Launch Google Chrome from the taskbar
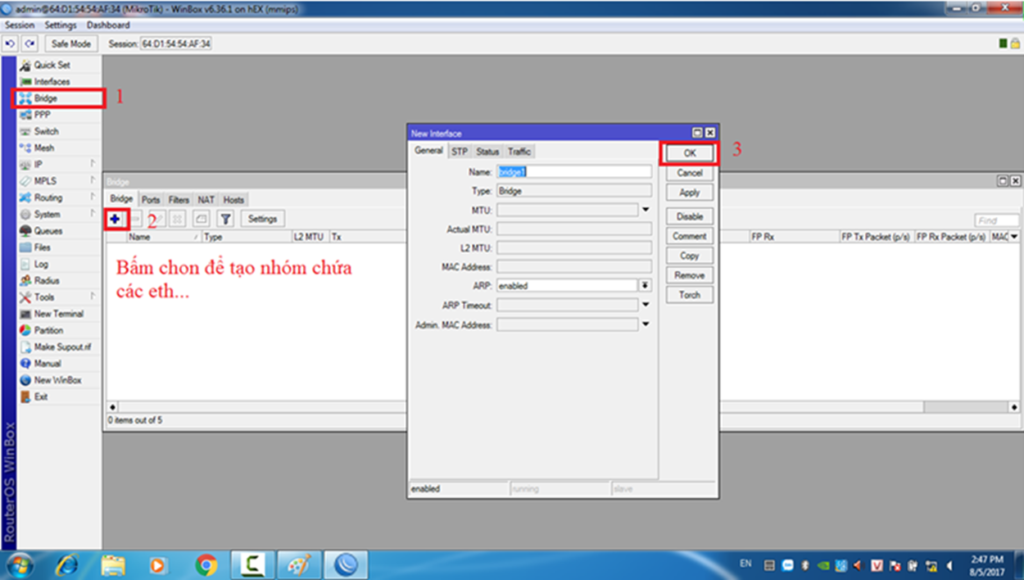 pyautogui.click(x=206, y=564)
